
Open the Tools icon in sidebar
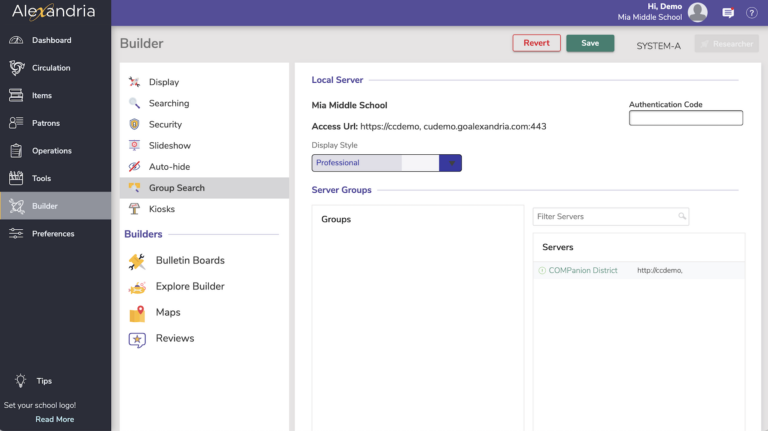(x=16, y=178)
